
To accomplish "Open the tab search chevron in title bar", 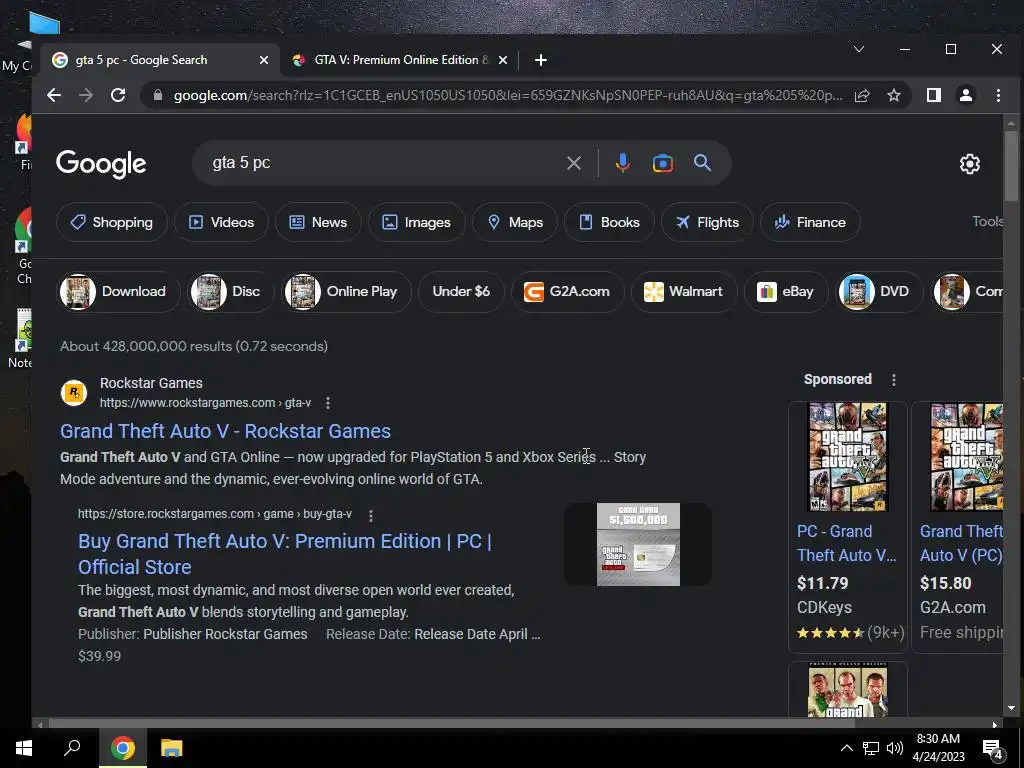I will click(859, 49).
